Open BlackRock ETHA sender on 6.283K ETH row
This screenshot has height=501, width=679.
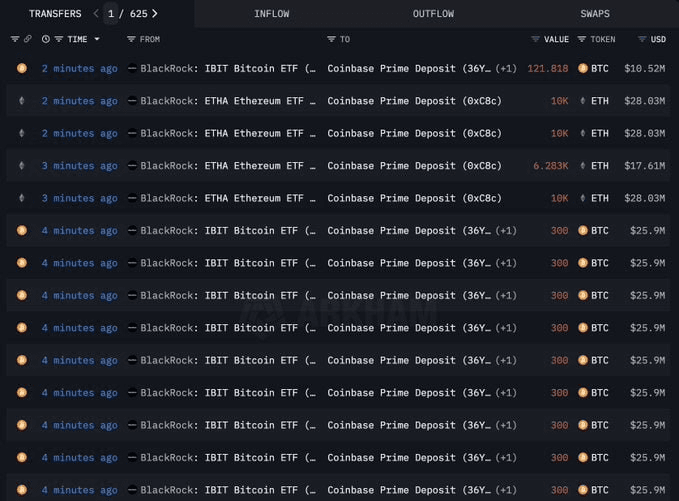coord(228,166)
